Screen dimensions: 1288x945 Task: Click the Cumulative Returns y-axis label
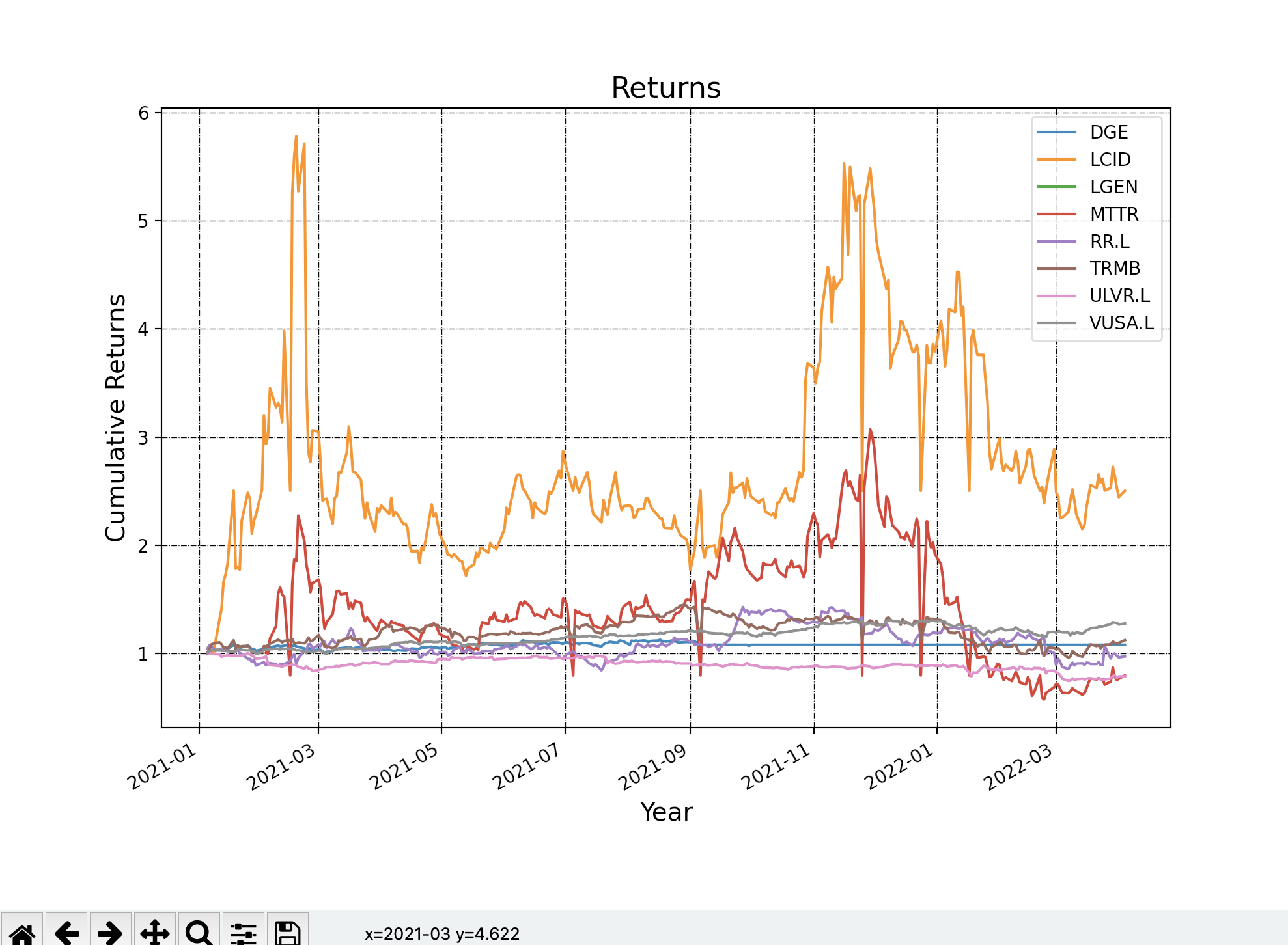click(x=115, y=417)
